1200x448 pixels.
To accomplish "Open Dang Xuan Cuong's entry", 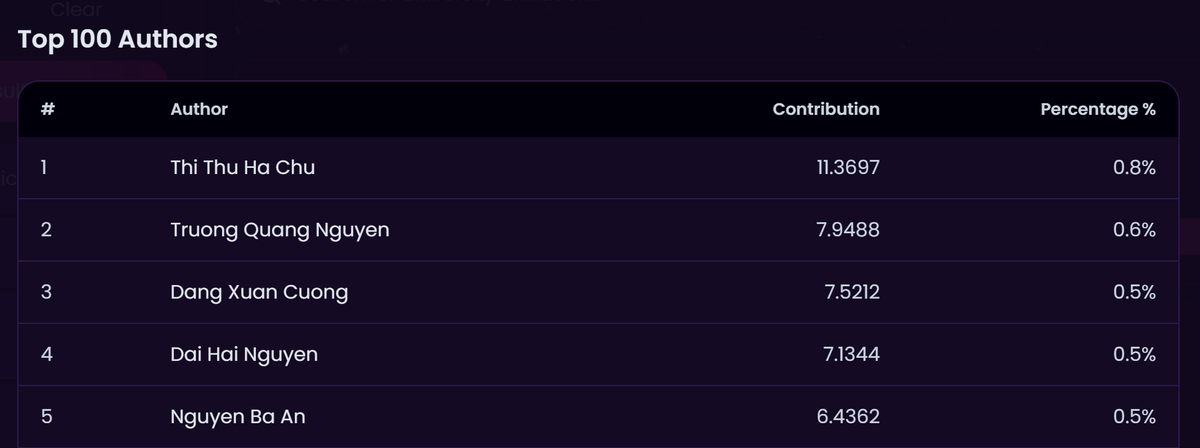I will click(259, 292).
